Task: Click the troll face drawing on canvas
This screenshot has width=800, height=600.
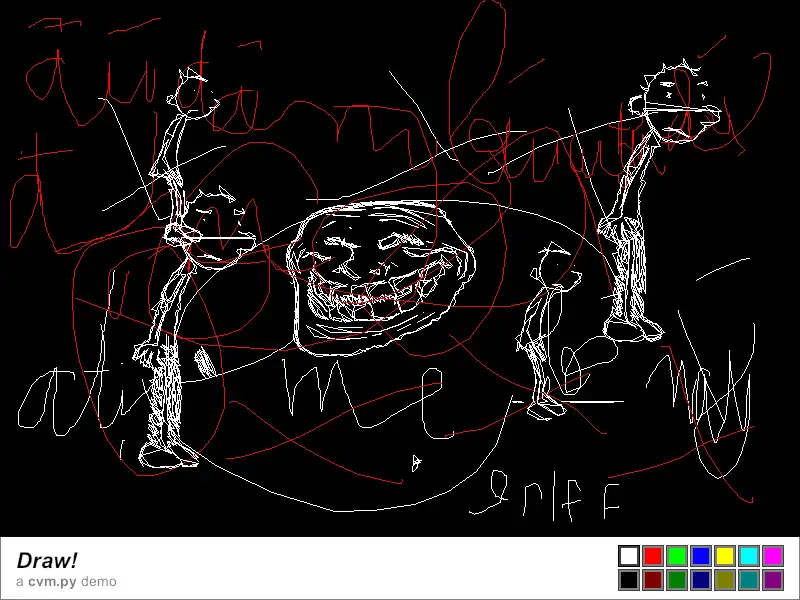Action: coord(380,278)
